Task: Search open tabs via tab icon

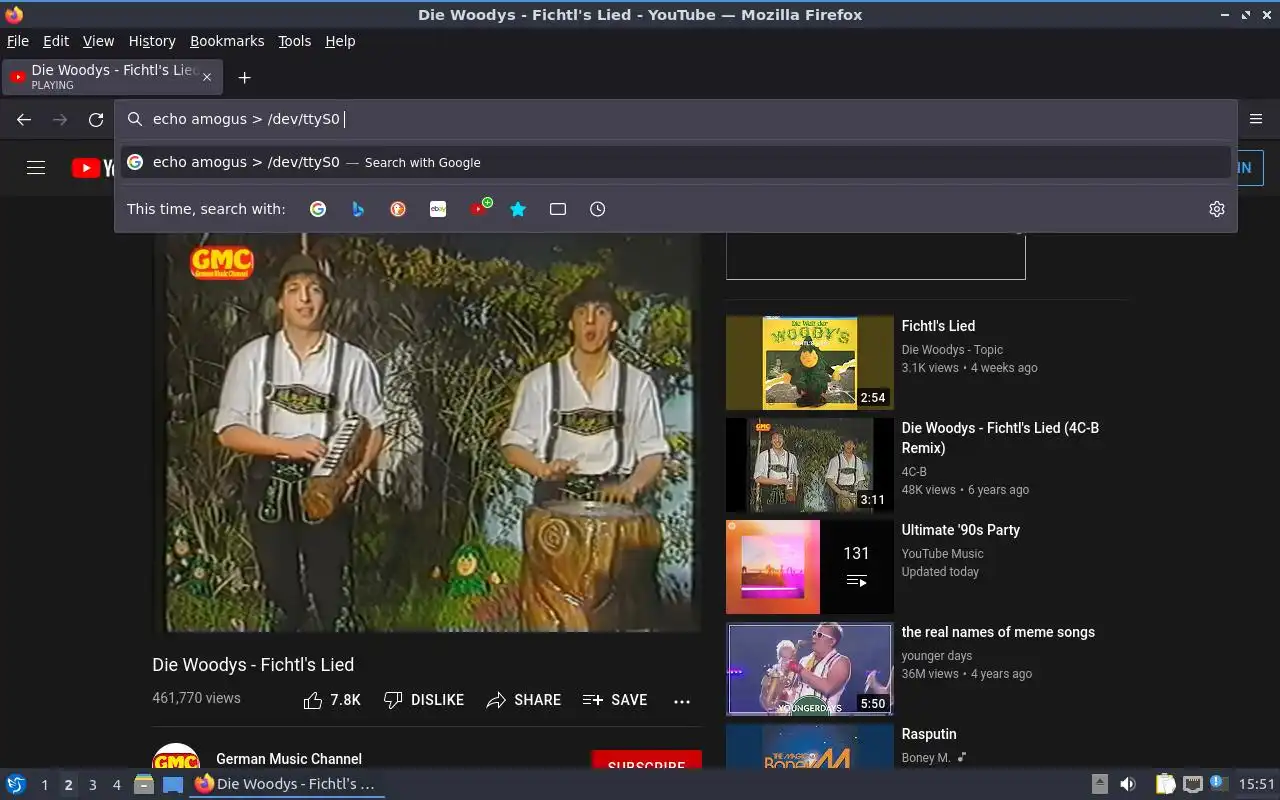Action: 558,209
